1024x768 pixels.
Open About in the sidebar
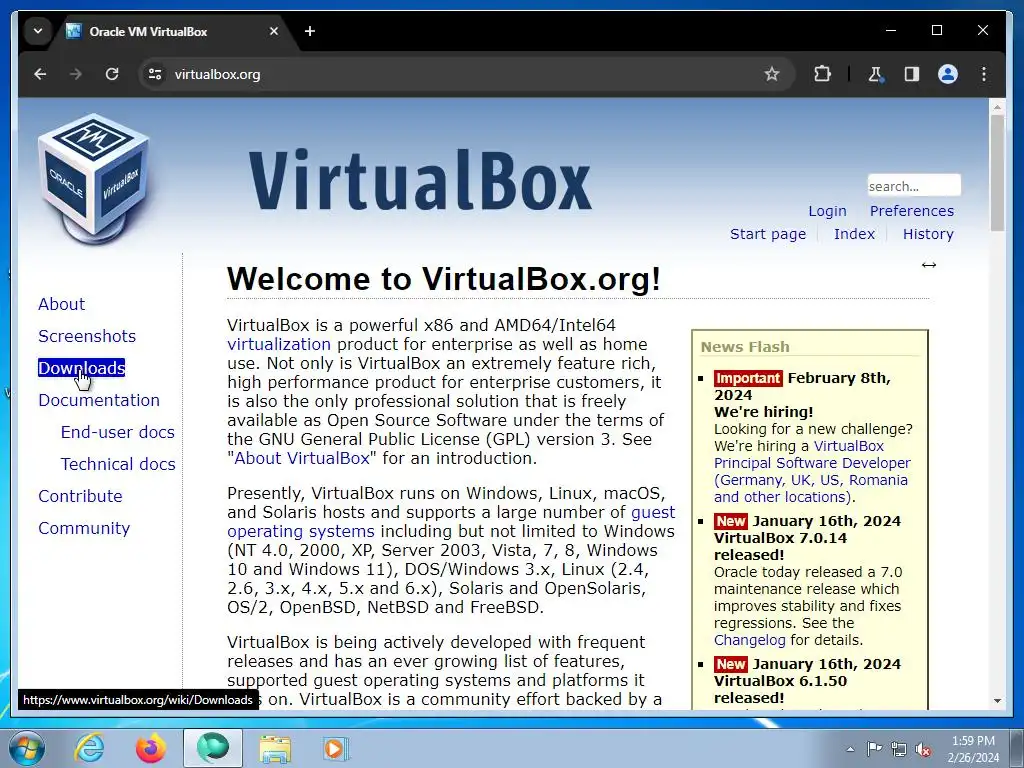point(61,304)
